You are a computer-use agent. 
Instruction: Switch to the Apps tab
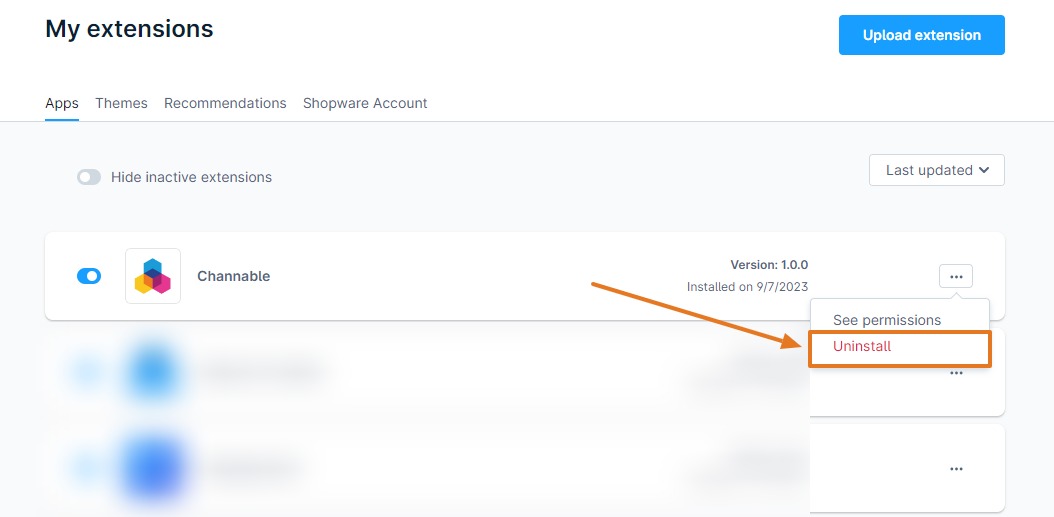[x=62, y=103]
